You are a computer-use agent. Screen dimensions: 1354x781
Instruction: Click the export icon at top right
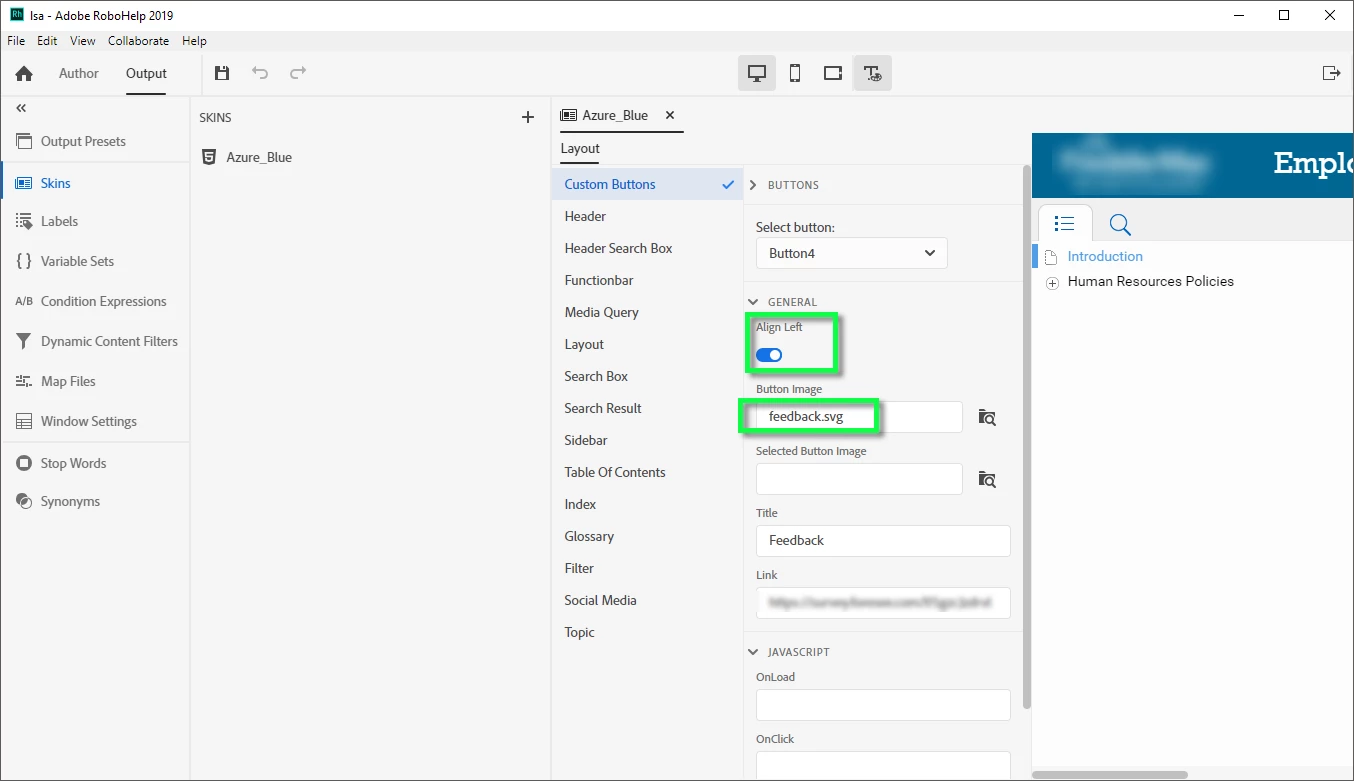coord(1331,73)
